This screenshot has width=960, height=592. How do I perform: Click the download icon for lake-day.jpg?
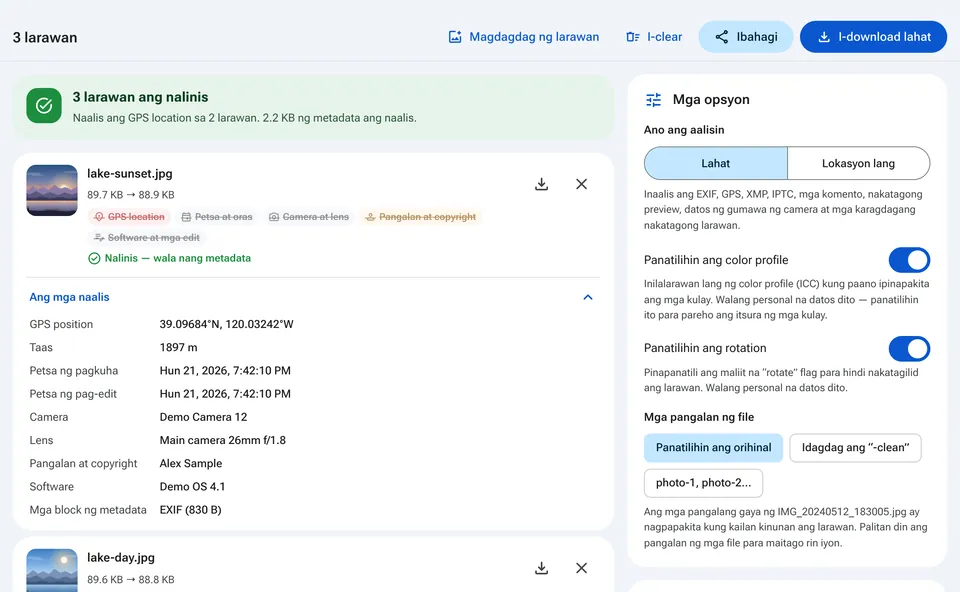(x=541, y=568)
